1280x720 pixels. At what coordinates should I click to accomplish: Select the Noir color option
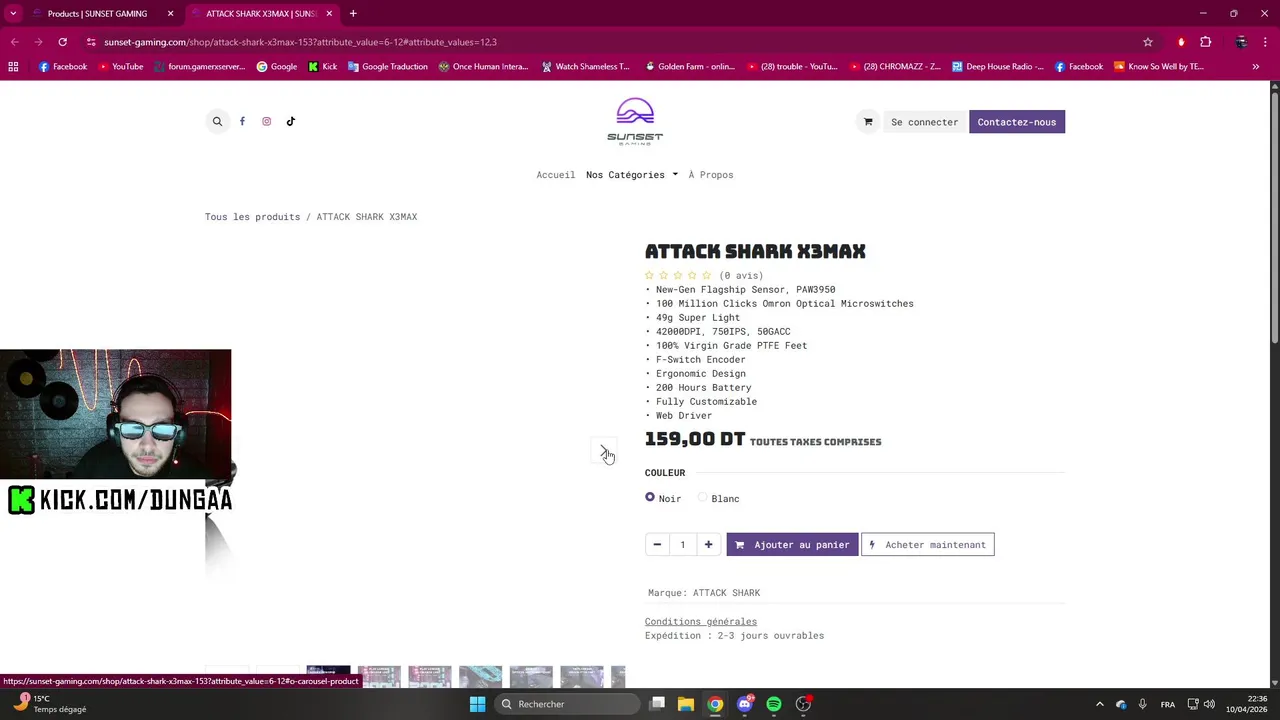650,497
